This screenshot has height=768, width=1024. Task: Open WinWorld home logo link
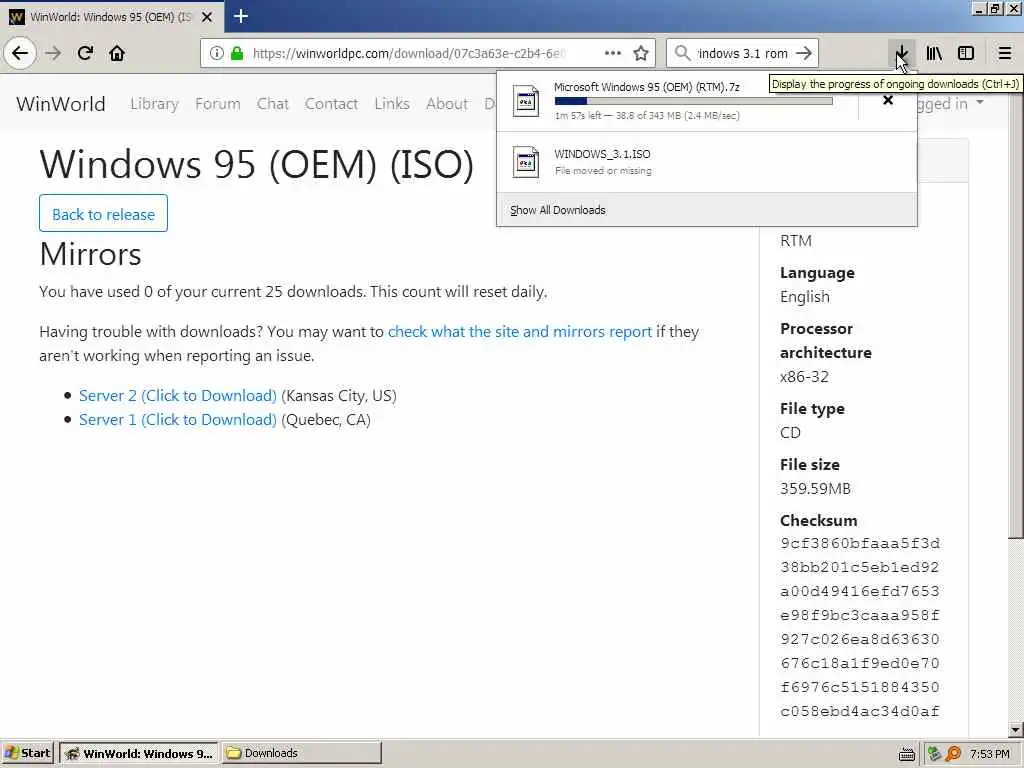(61, 104)
